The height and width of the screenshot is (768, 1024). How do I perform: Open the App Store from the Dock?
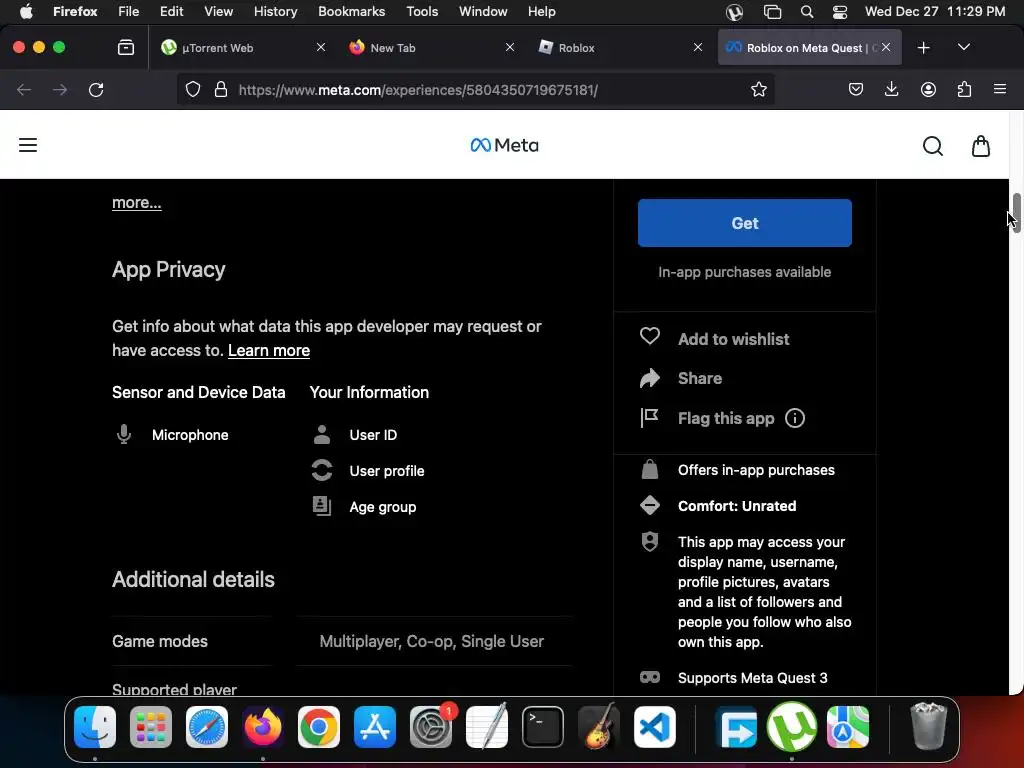[x=375, y=727]
